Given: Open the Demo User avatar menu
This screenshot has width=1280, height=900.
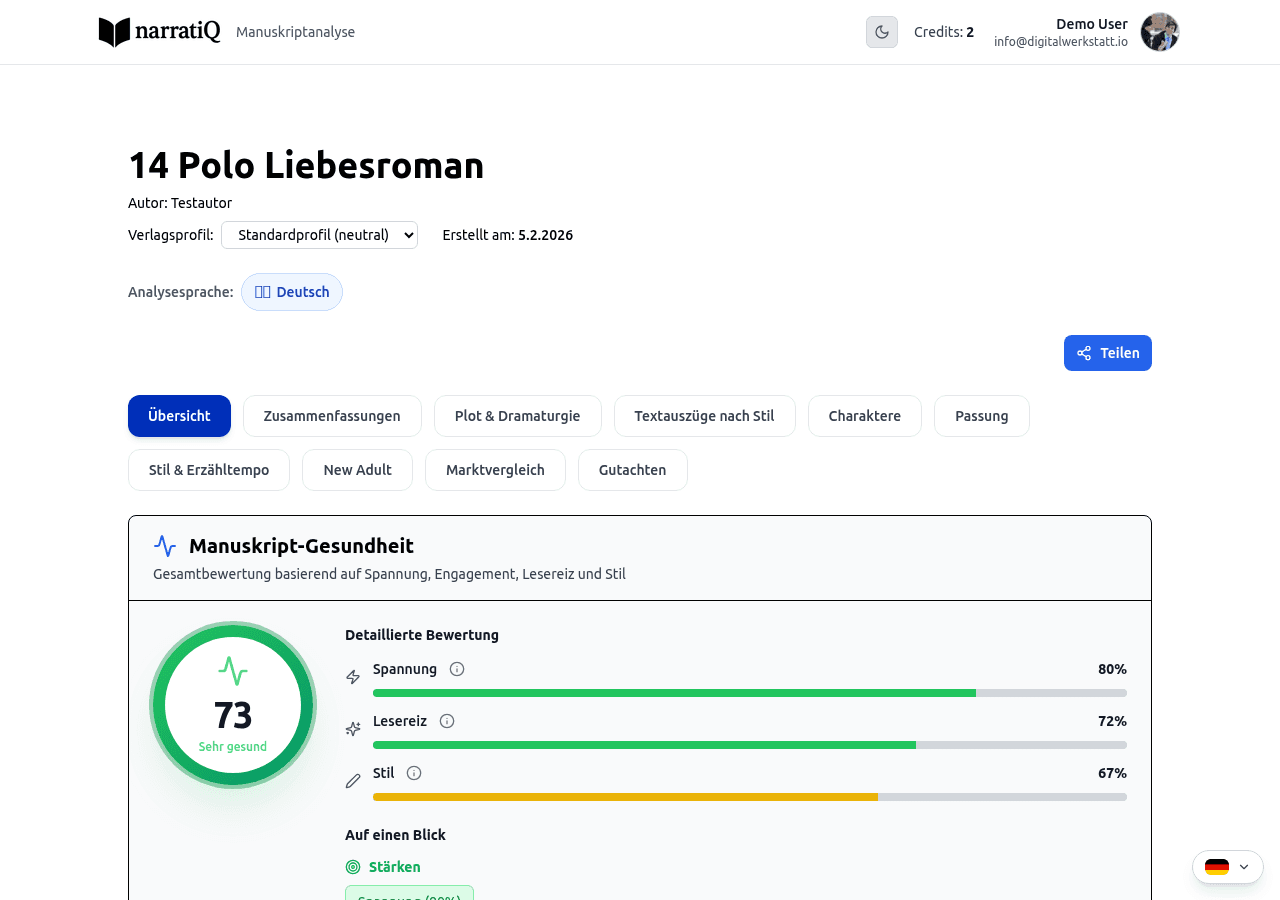Looking at the screenshot, I should click(1160, 32).
